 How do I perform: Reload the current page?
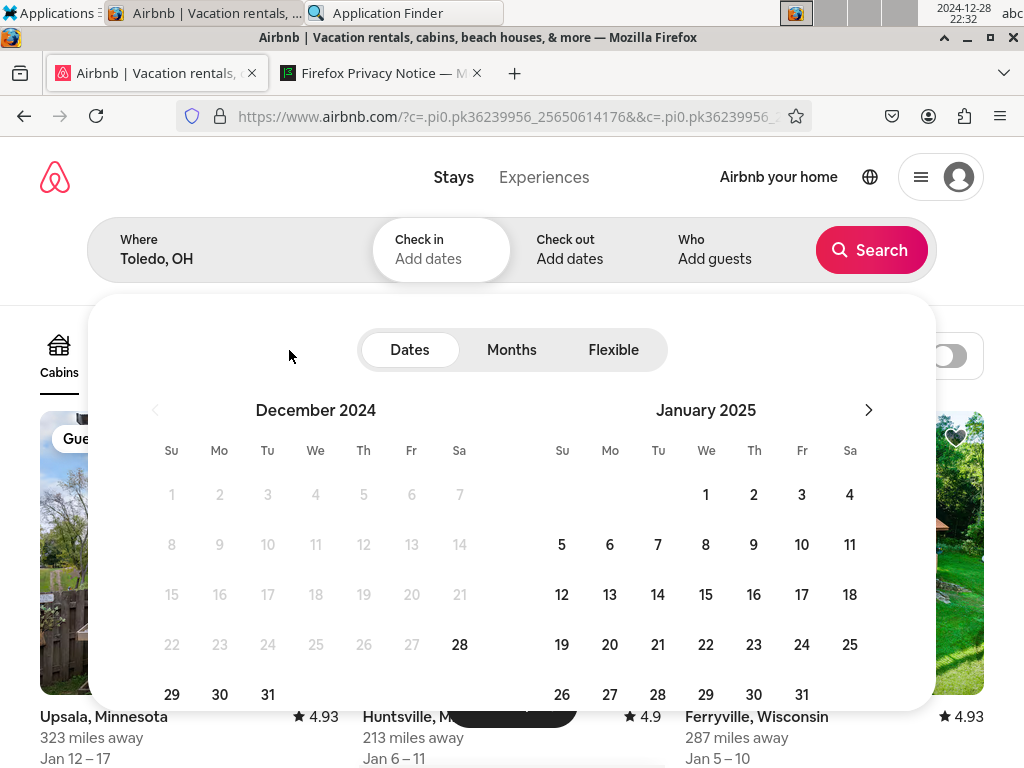click(96, 116)
